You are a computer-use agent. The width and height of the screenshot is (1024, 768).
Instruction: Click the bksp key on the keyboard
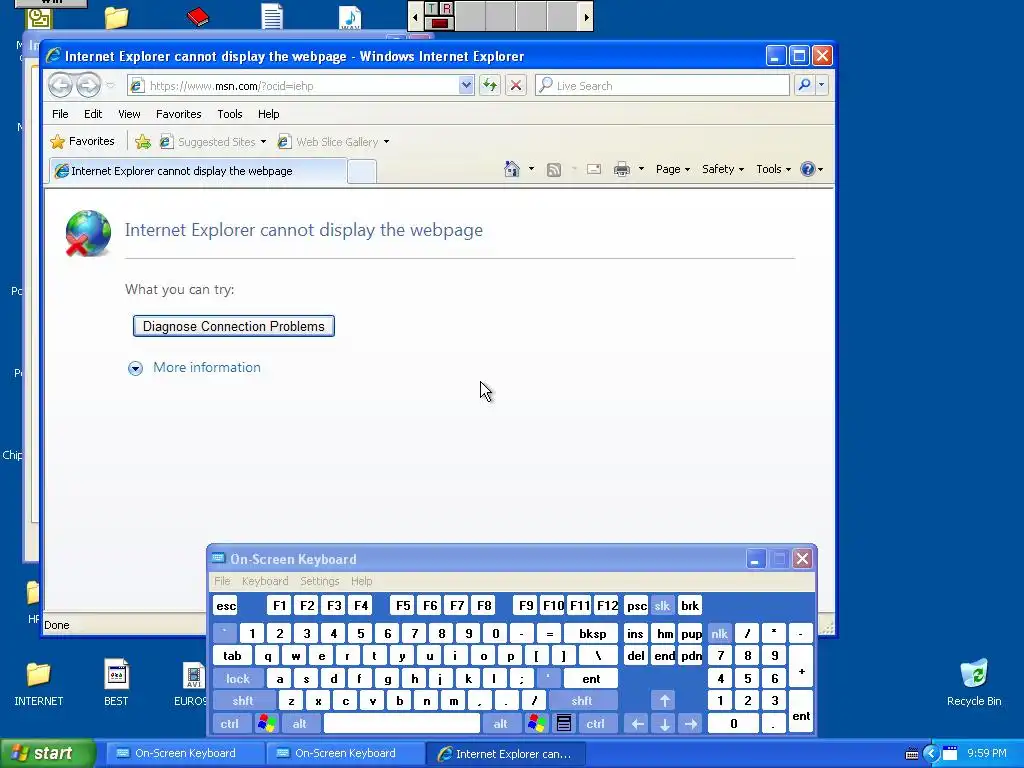click(592, 633)
